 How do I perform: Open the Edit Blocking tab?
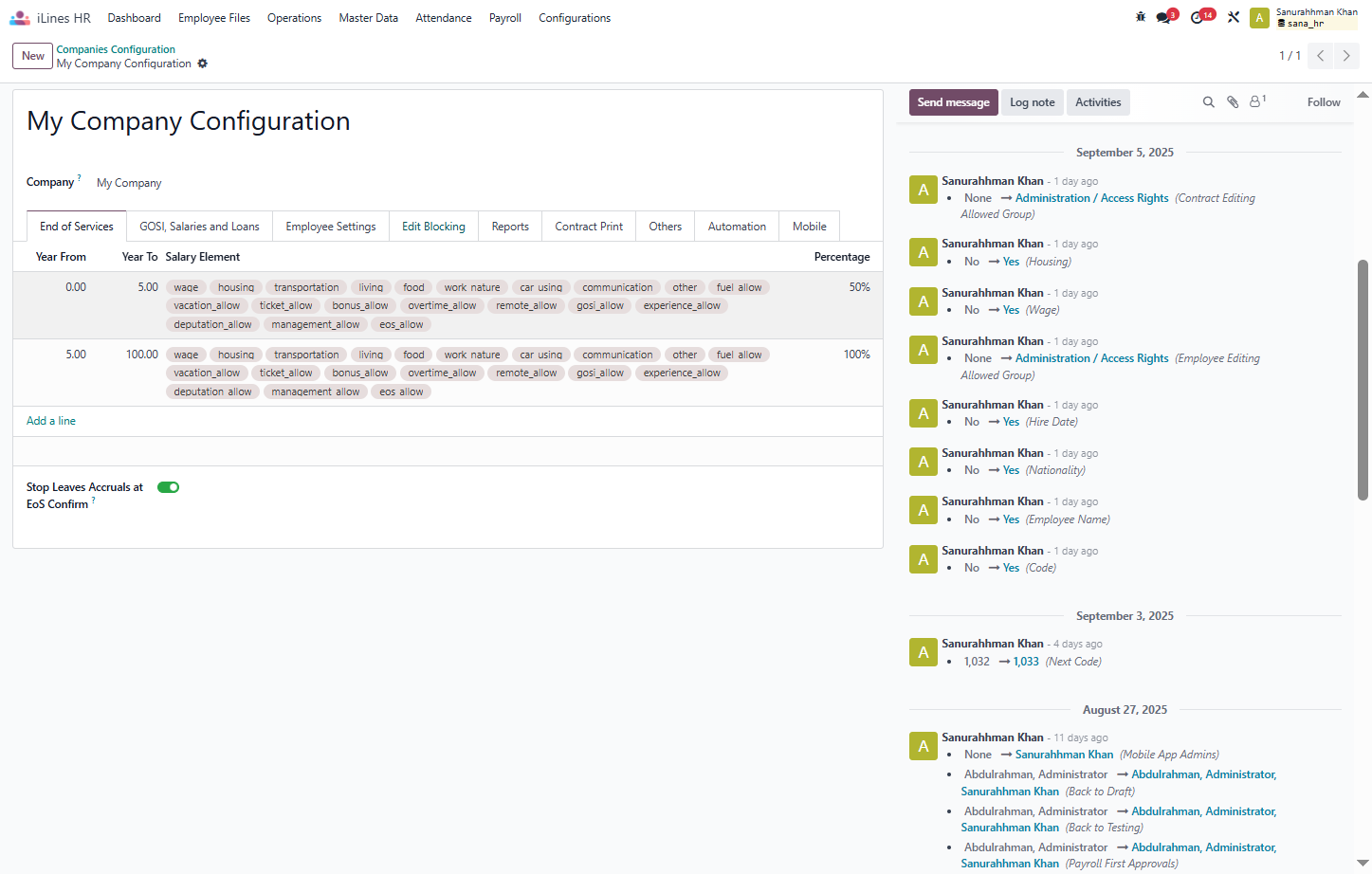pyautogui.click(x=433, y=227)
